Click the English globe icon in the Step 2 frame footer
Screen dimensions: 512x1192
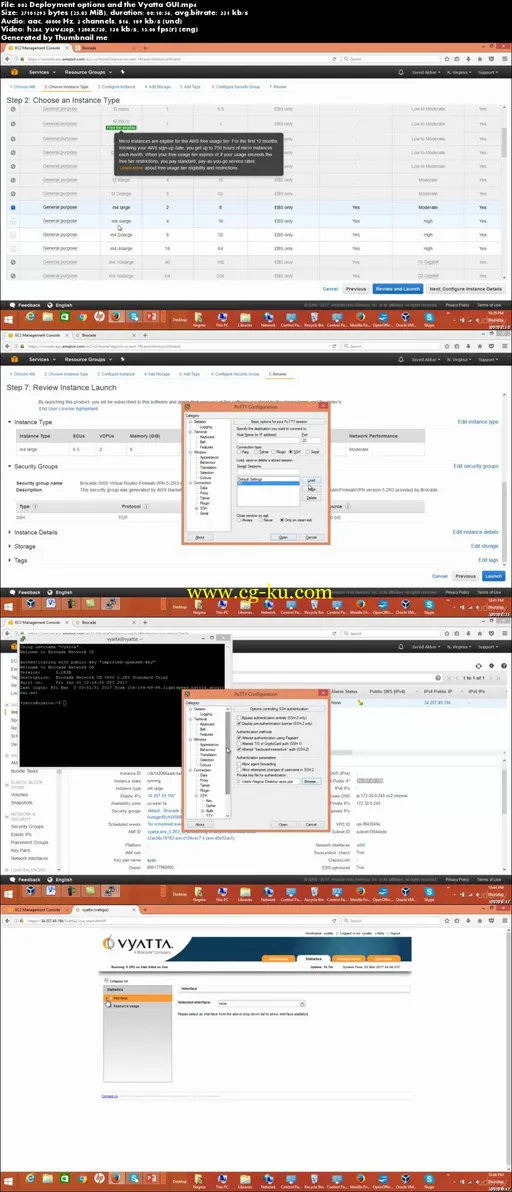pyautogui.click(x=49, y=305)
